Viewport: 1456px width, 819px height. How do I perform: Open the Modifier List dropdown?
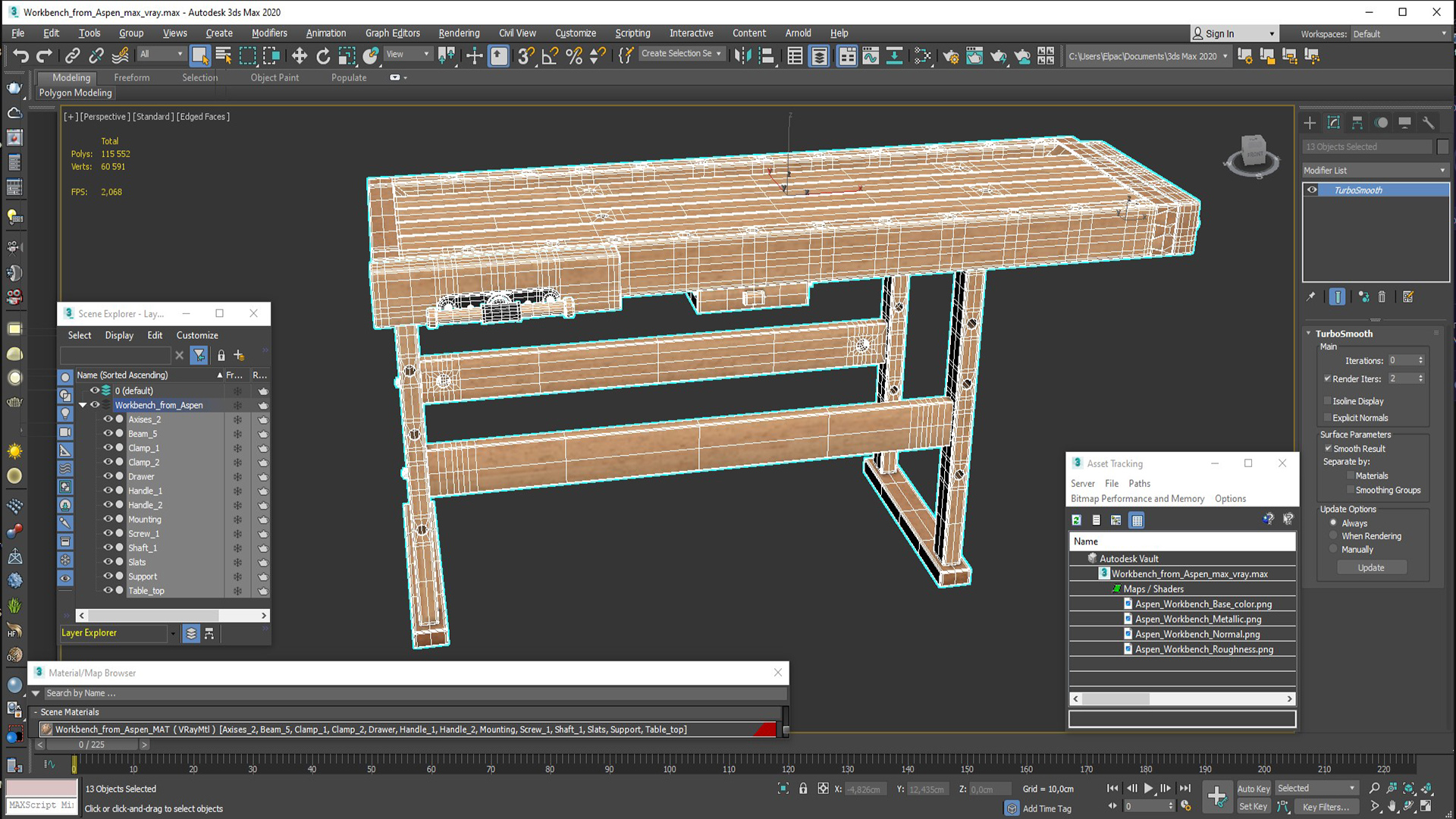[x=1375, y=171]
